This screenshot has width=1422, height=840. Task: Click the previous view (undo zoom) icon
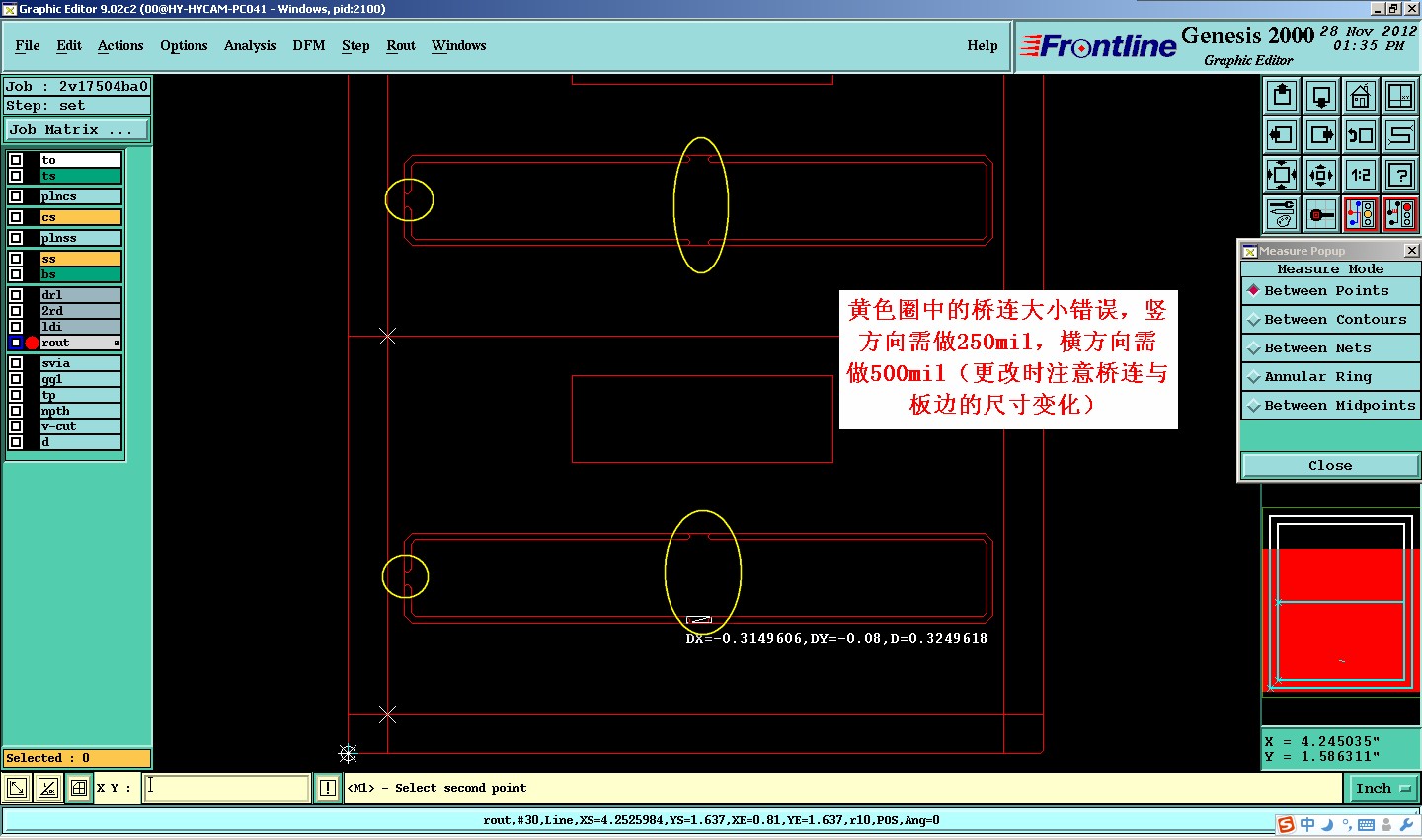pyautogui.click(x=1361, y=135)
